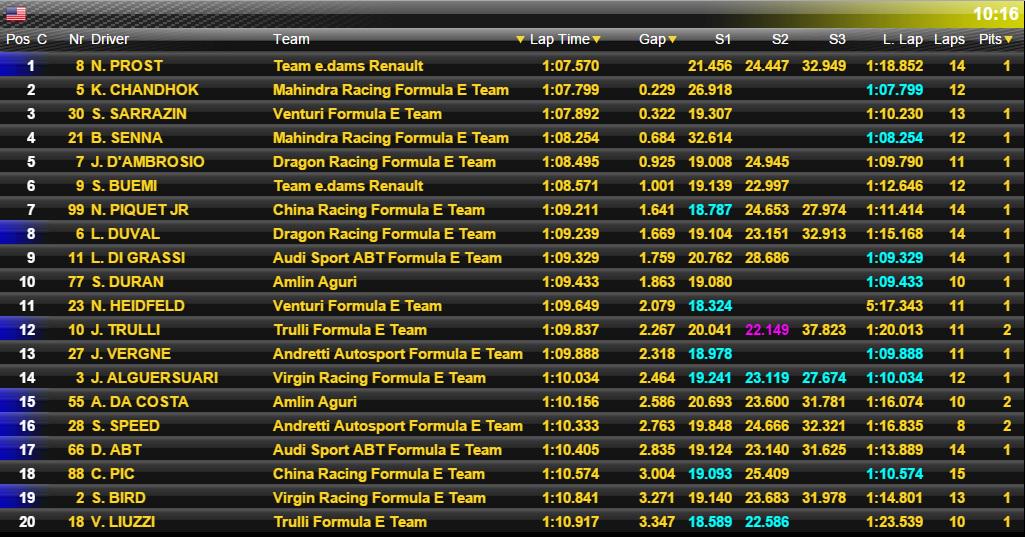Click the gap value 0.229
This screenshot has height=537, width=1025.
coord(656,90)
